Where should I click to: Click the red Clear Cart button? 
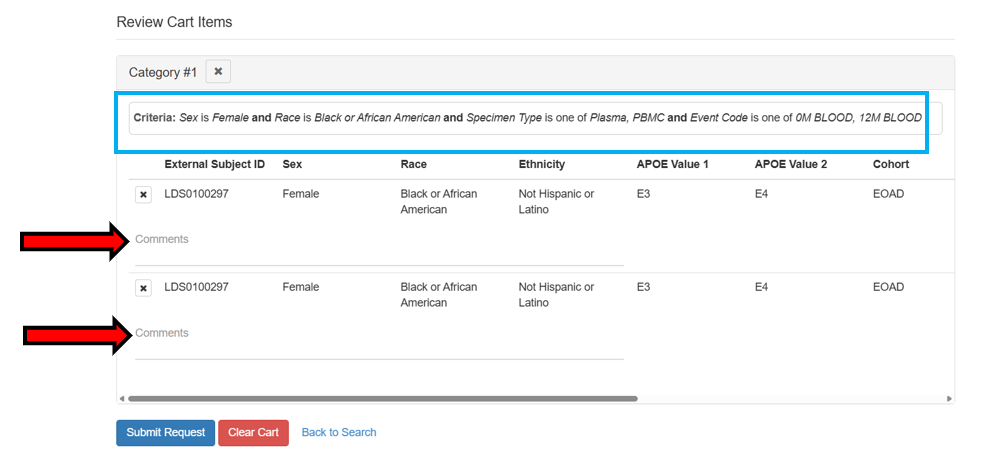point(253,432)
